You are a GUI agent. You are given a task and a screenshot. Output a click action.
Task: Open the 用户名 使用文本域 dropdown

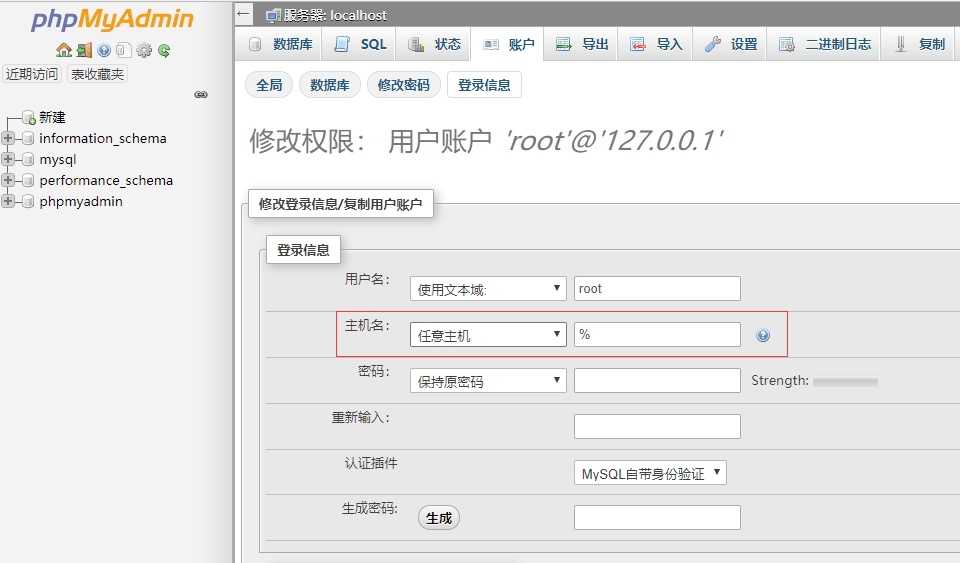(x=488, y=289)
